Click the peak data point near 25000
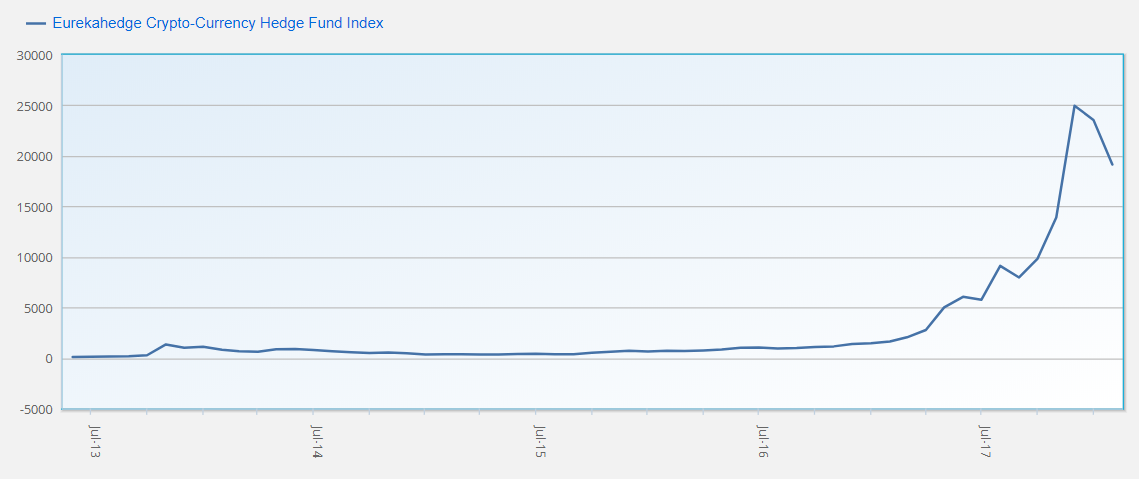Viewport: 1139px width, 479px height. [1075, 106]
